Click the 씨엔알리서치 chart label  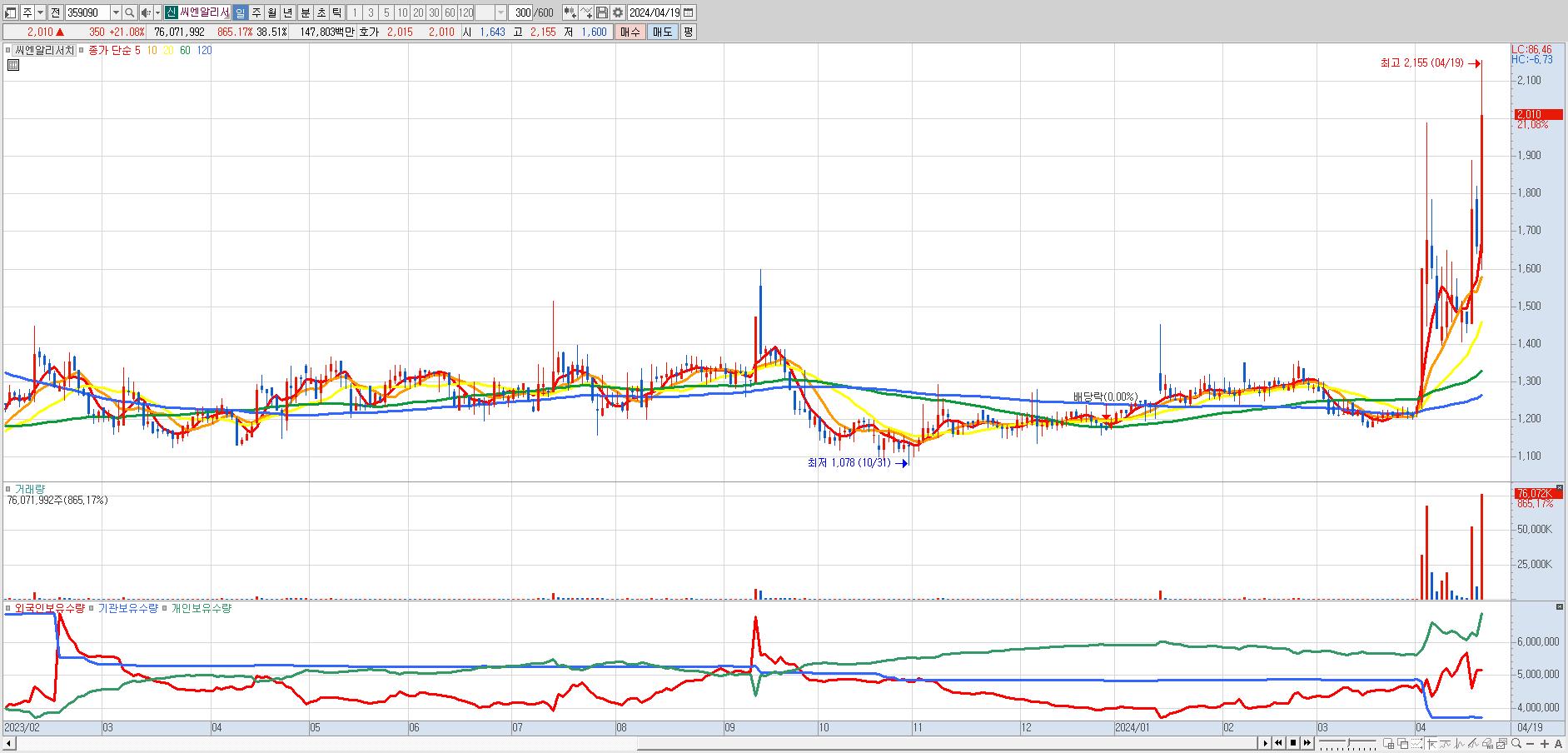point(43,50)
